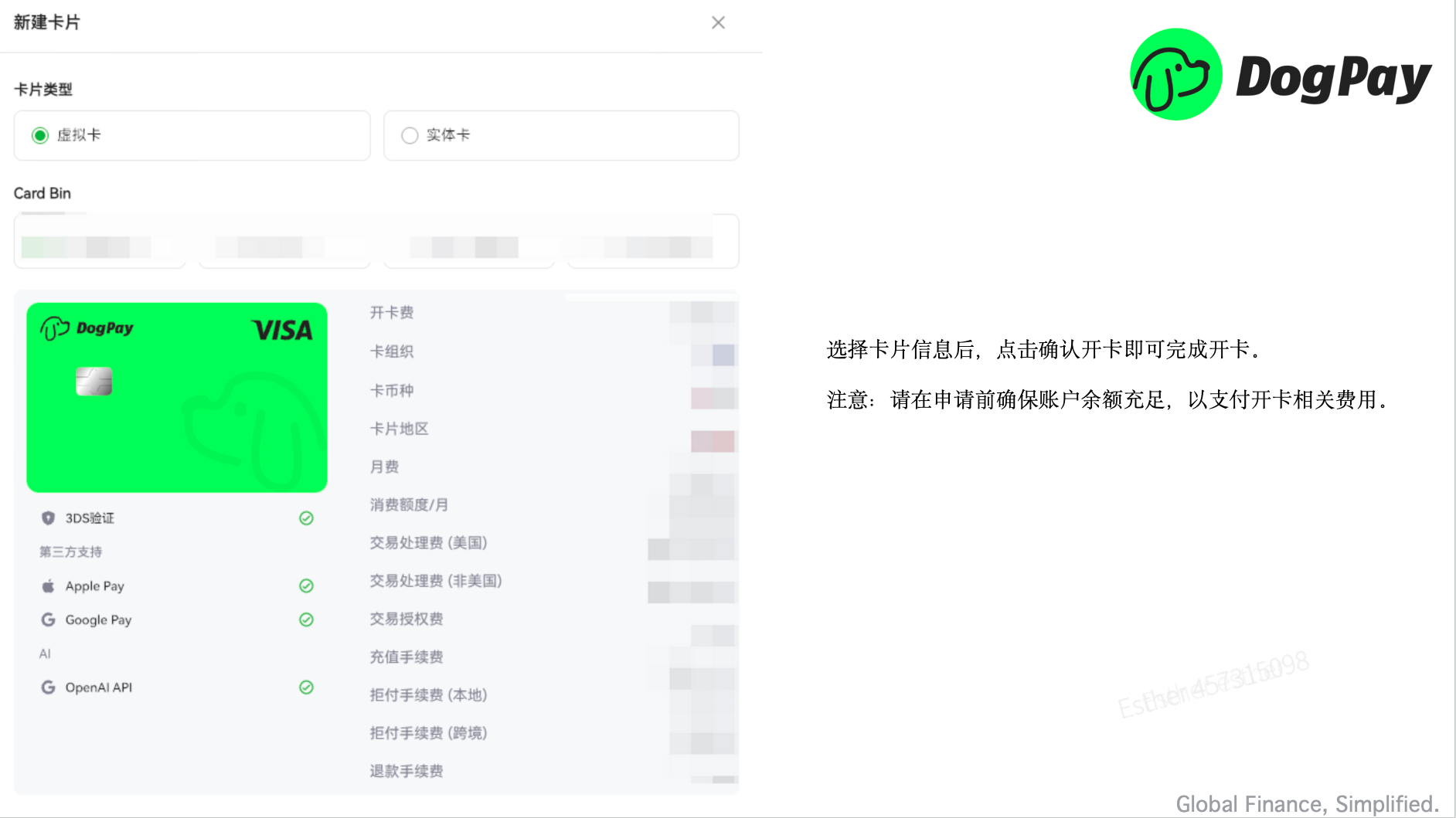Select the 虚拟卡 radio button

click(x=40, y=136)
